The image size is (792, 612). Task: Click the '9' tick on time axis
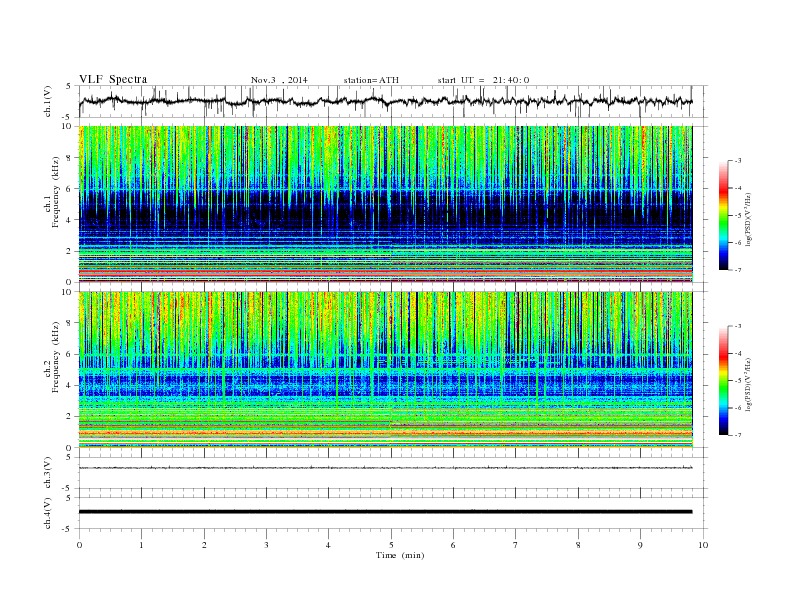[x=640, y=545]
